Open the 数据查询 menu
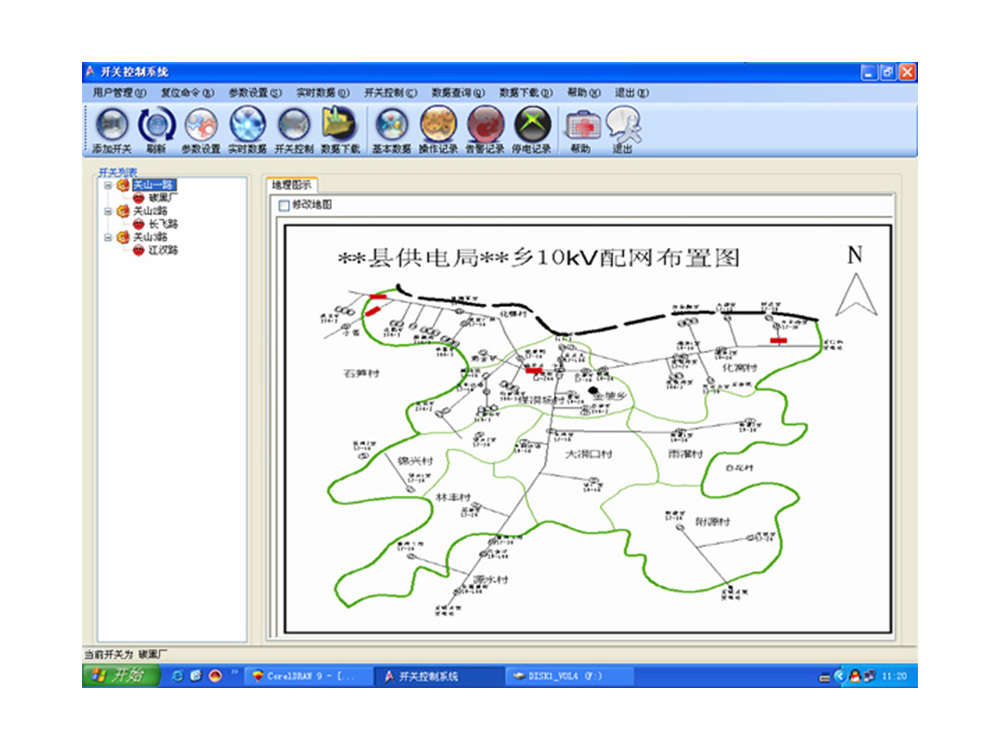This screenshot has height=750, width=1000. click(x=458, y=93)
